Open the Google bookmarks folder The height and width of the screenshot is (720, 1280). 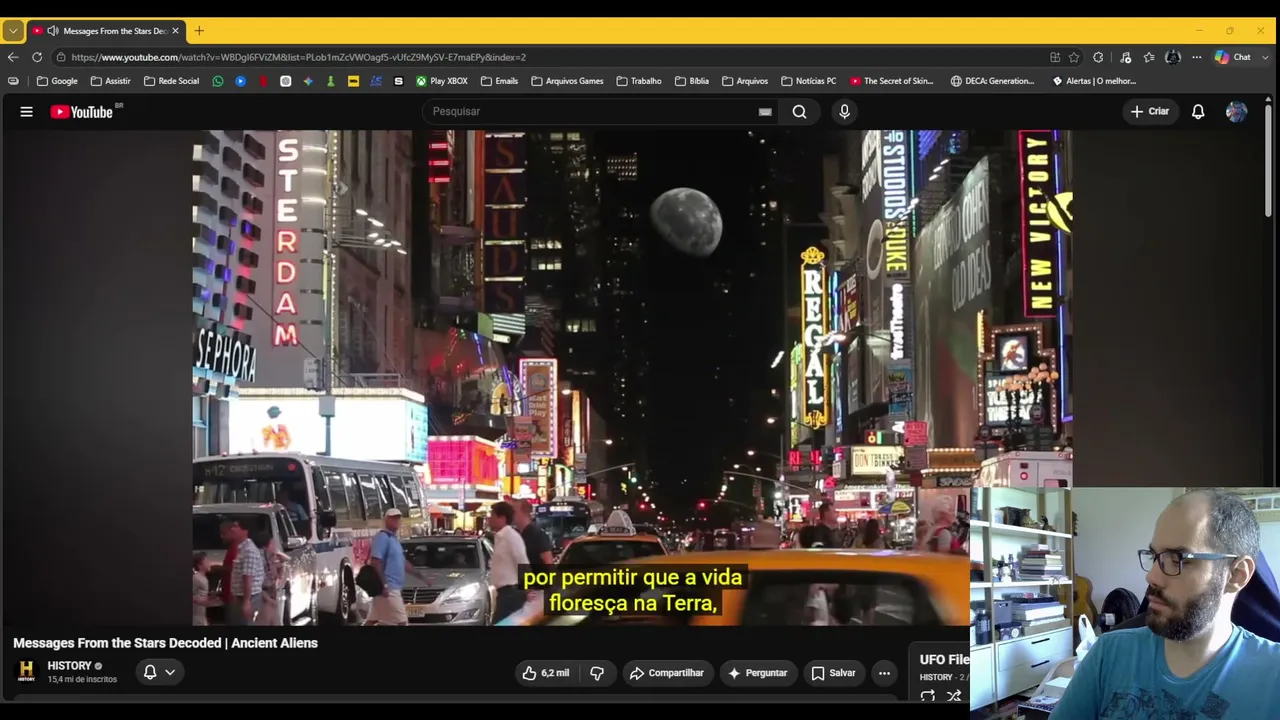click(x=57, y=81)
